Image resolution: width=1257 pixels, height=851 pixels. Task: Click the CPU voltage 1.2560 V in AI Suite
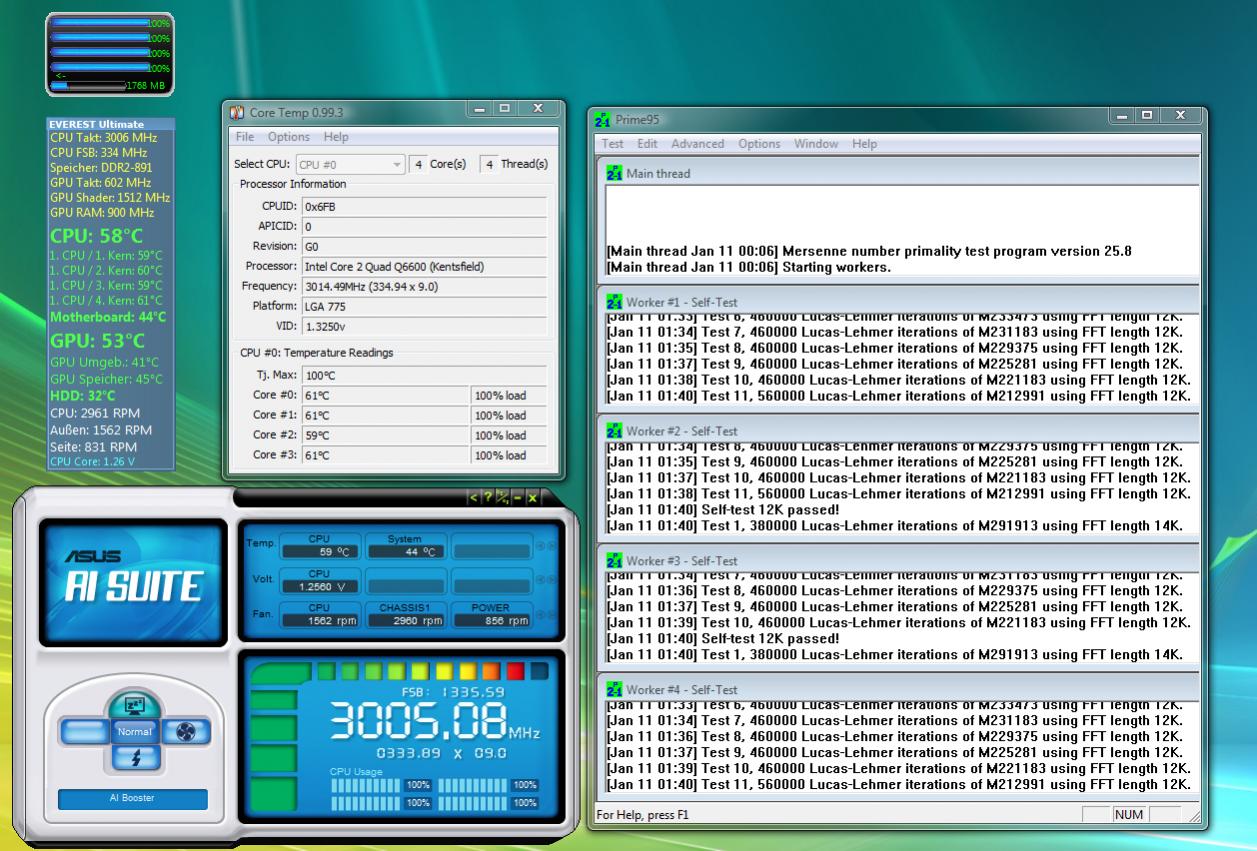(318, 586)
